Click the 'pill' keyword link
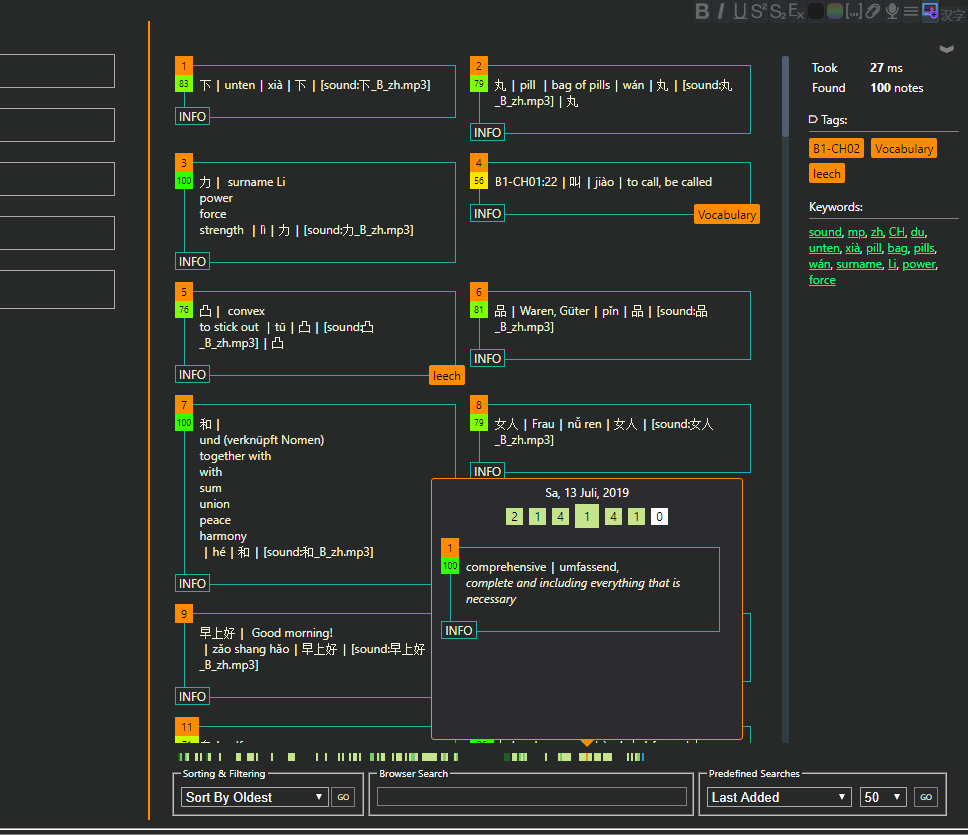Viewport: 968px width, 835px height. click(874, 248)
